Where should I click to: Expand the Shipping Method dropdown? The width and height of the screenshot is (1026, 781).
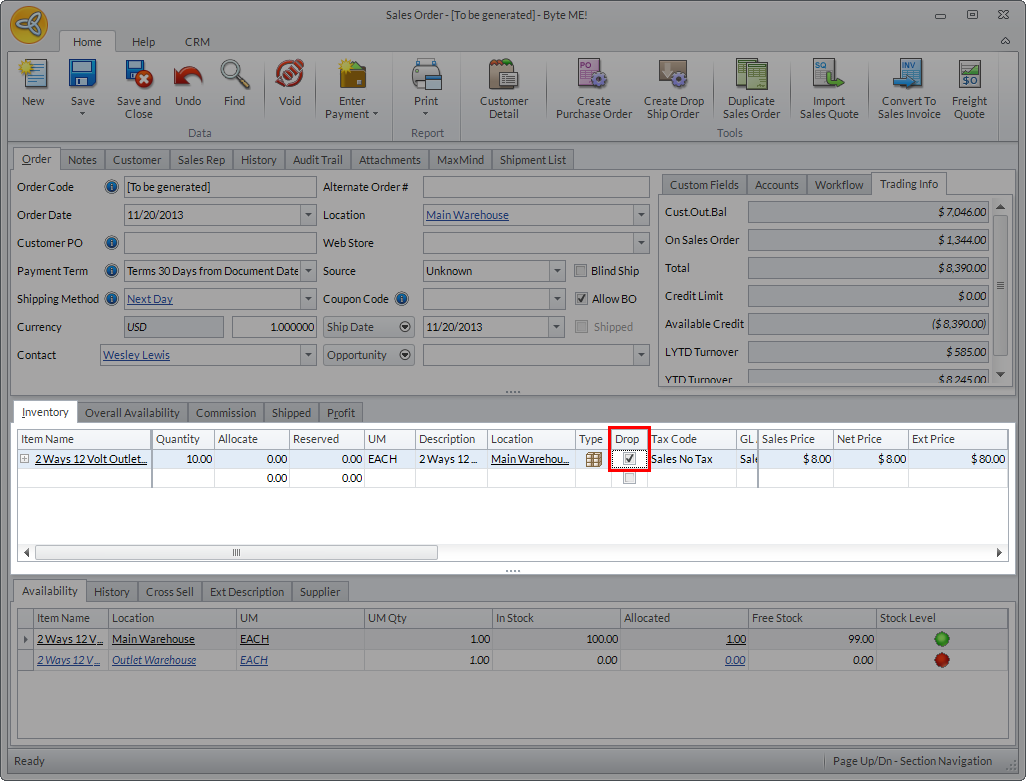(x=308, y=299)
